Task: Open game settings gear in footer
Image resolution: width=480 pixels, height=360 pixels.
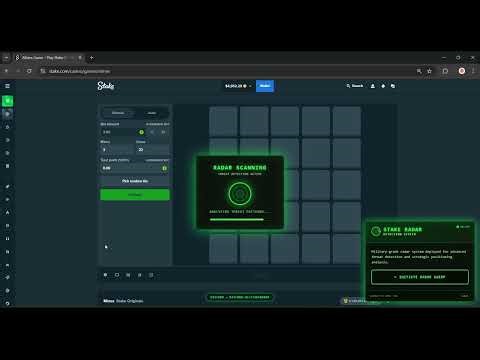Action: [x=105, y=275]
